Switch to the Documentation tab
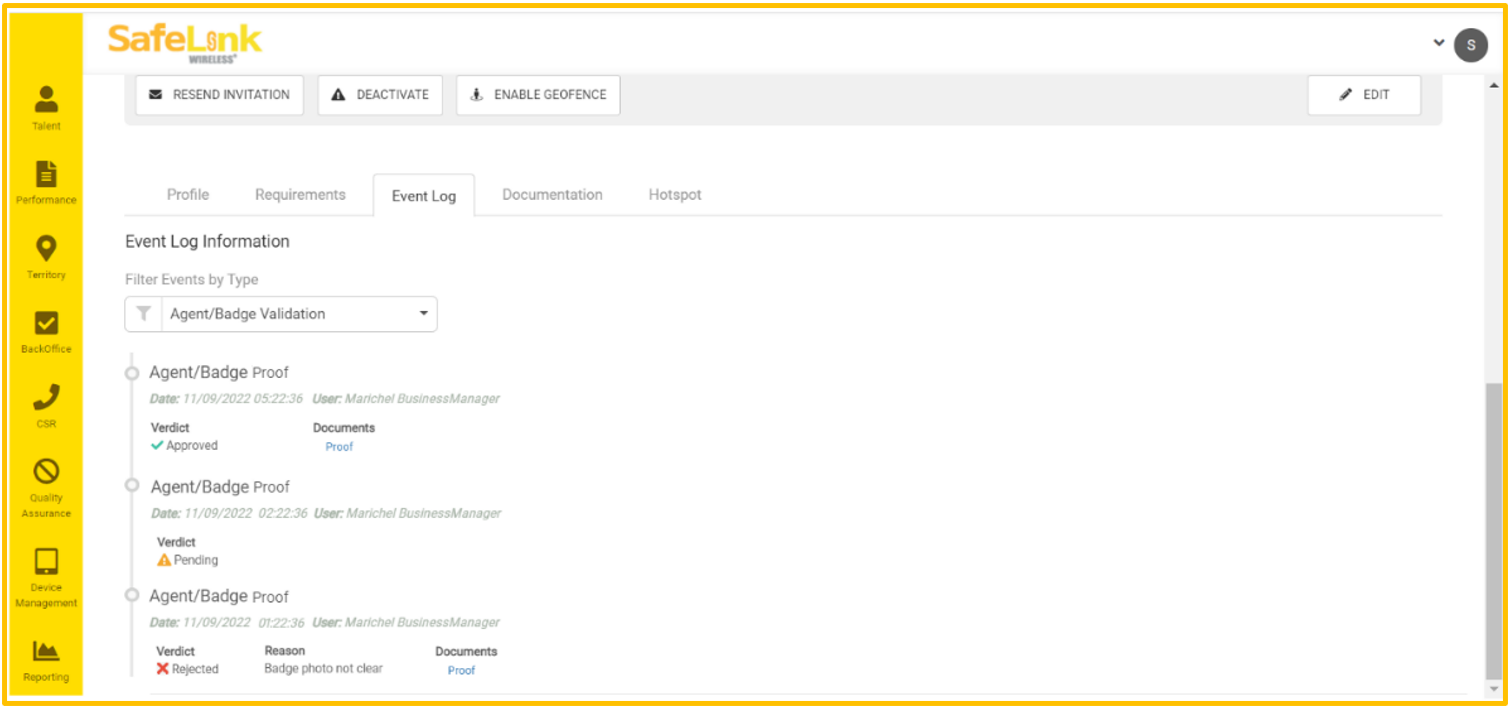The width and height of the screenshot is (1509, 706). click(x=552, y=195)
